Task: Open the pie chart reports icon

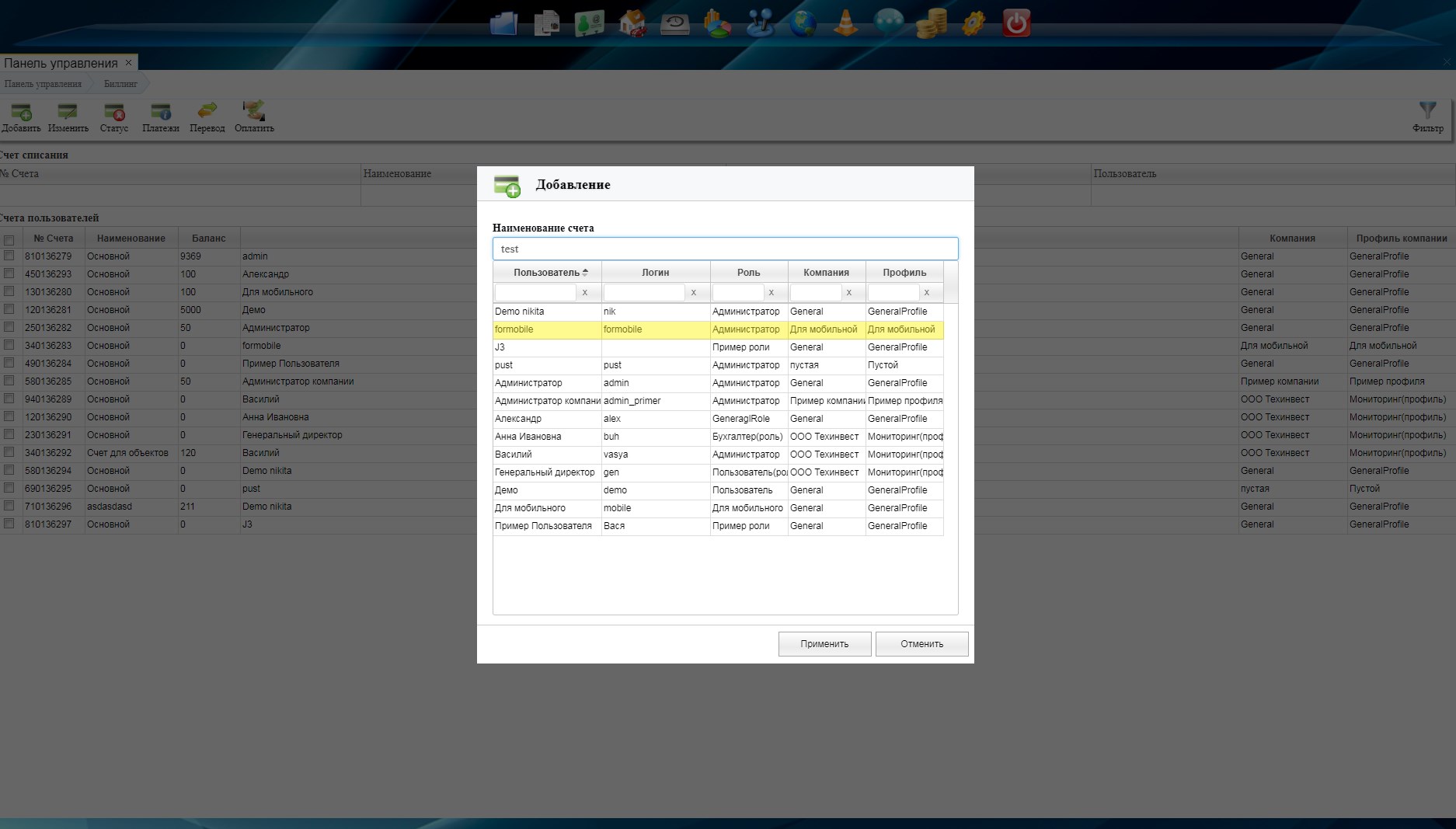Action: click(717, 23)
